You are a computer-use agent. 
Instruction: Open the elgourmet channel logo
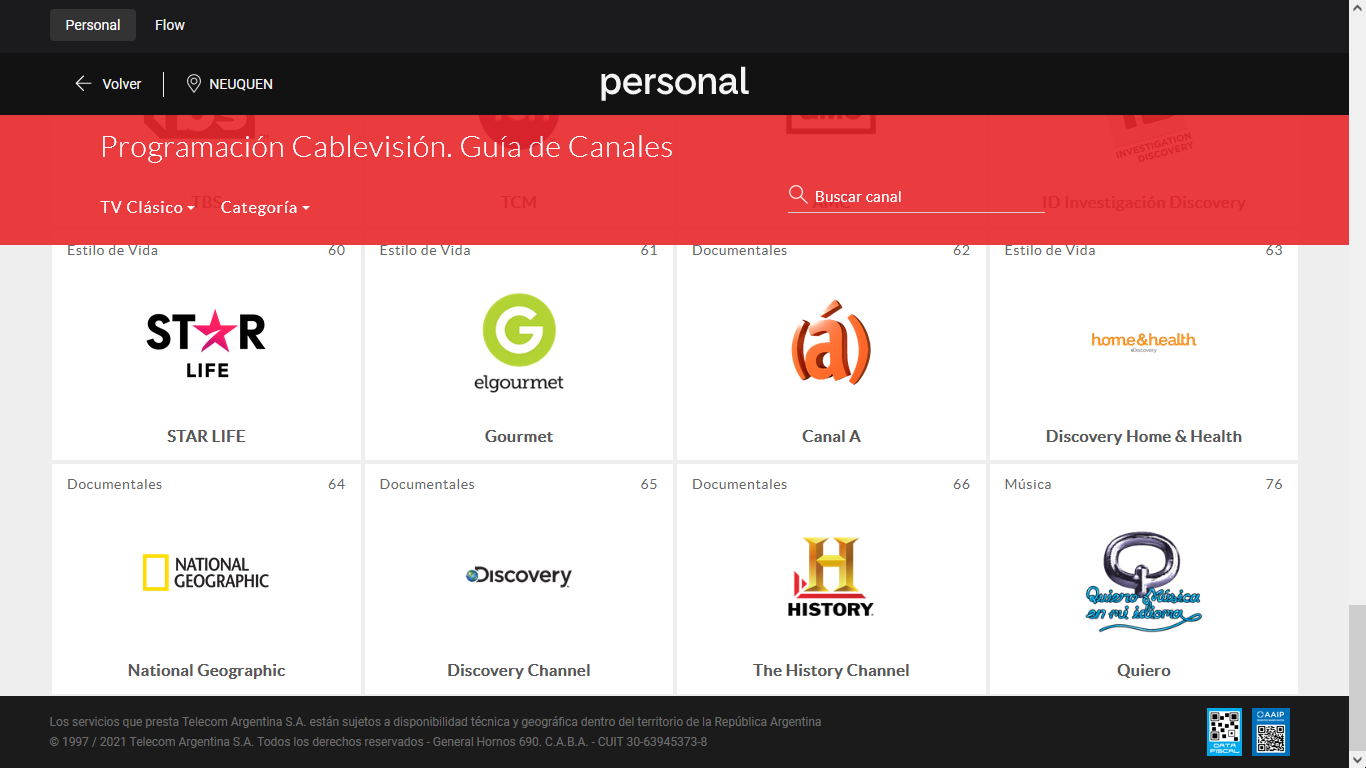point(519,342)
